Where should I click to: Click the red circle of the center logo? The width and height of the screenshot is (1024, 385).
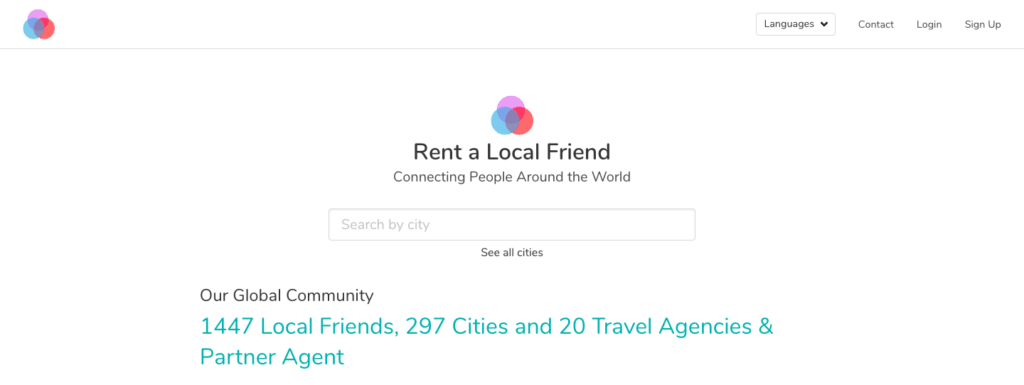click(524, 125)
